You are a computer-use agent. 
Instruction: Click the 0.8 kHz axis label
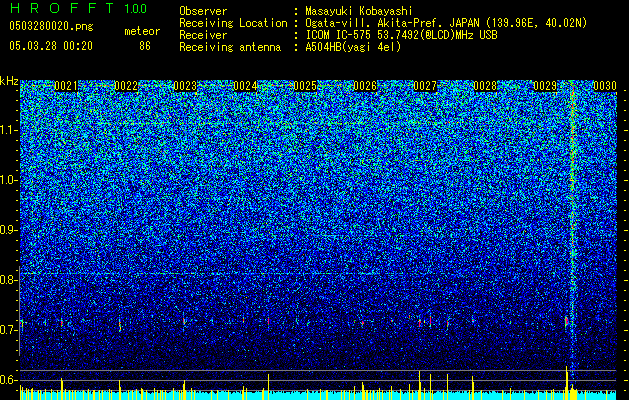(x=9, y=280)
